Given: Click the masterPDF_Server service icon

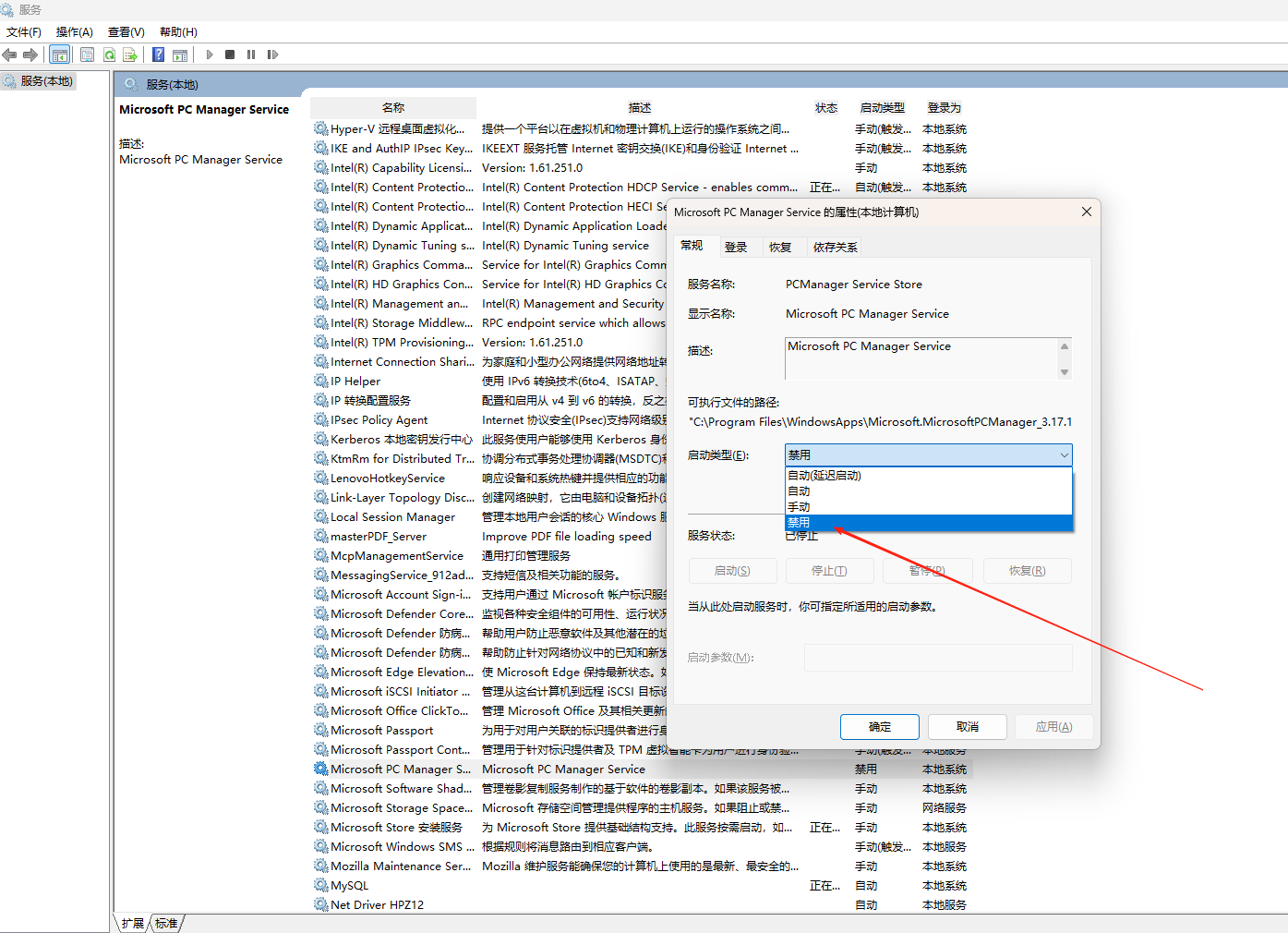Looking at the screenshot, I should (320, 536).
